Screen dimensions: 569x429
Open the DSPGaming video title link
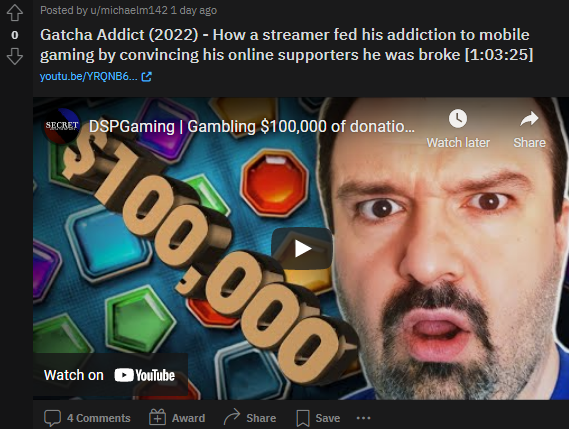point(251,127)
